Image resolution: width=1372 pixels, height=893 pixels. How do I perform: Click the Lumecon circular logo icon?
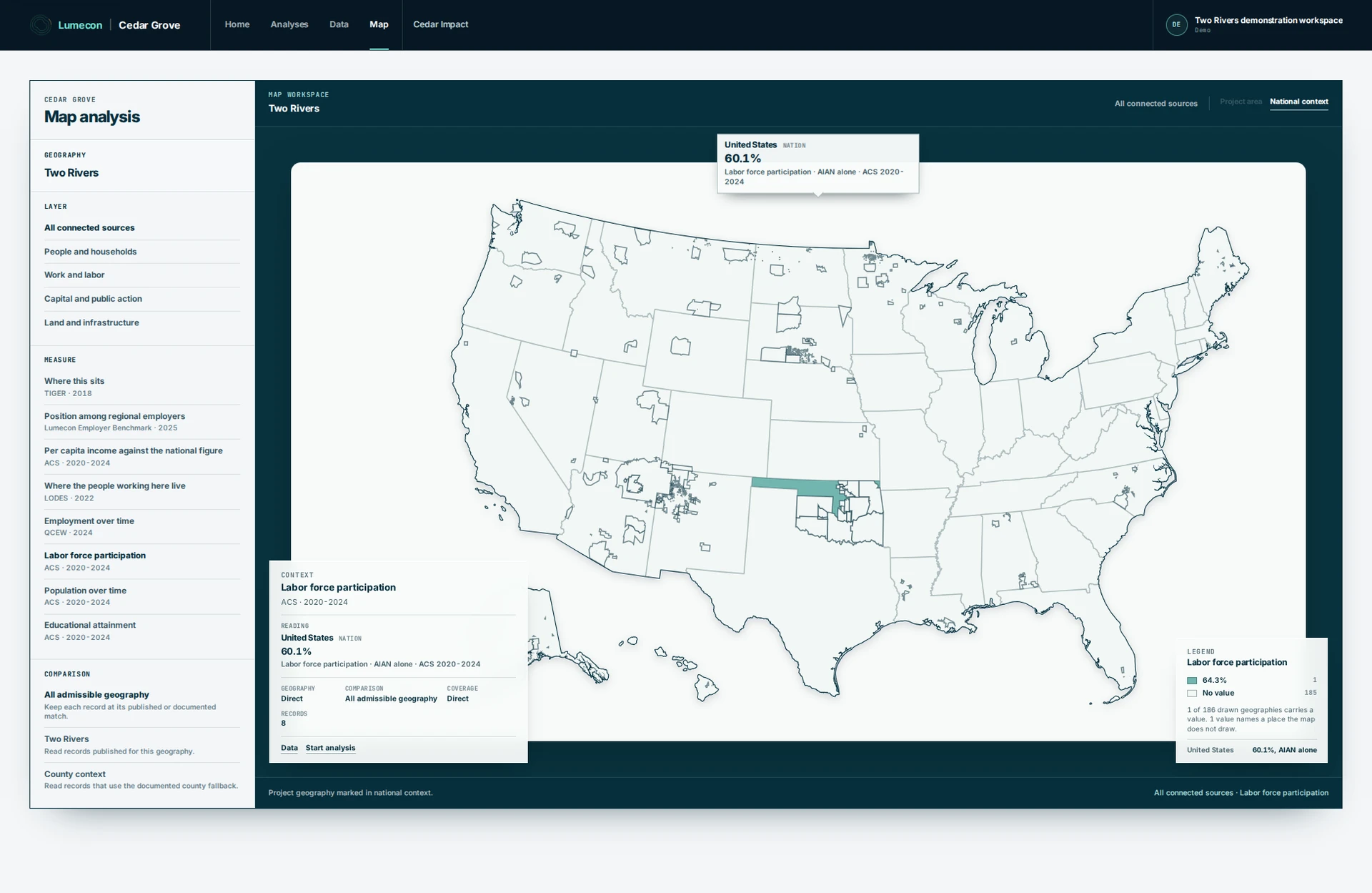tap(41, 25)
